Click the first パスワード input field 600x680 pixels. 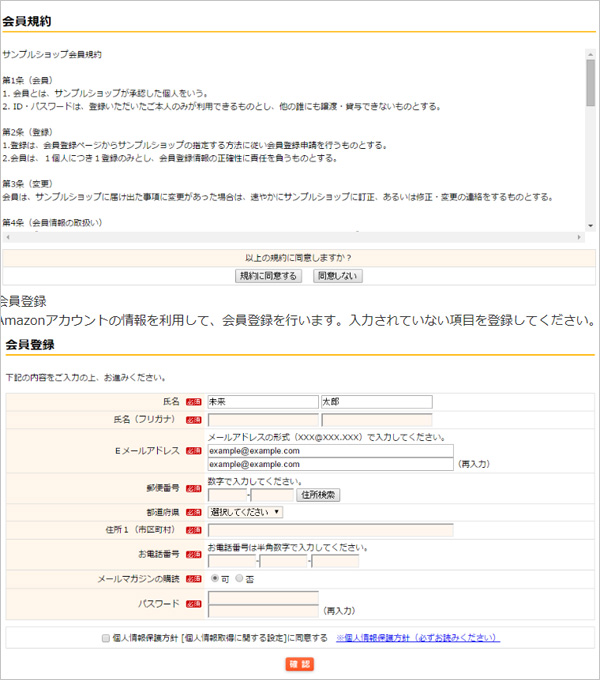tap(263, 598)
